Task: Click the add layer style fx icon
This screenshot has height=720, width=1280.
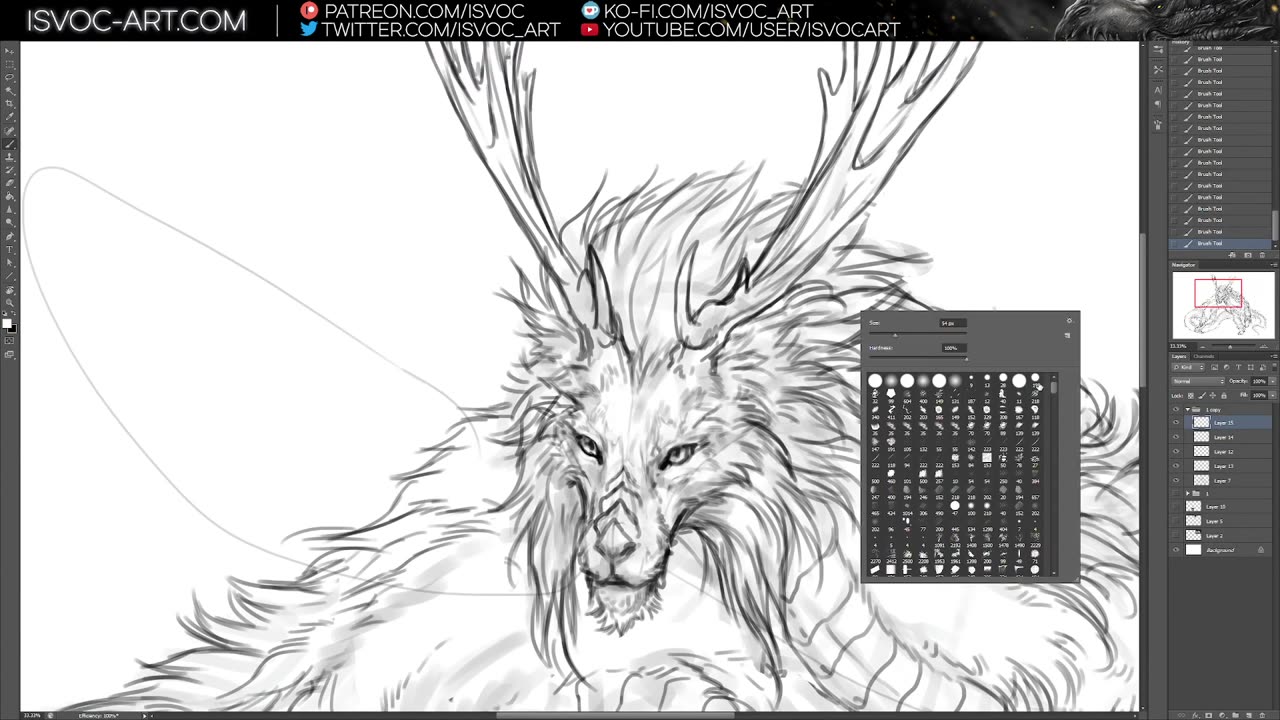Action: coord(1198,715)
